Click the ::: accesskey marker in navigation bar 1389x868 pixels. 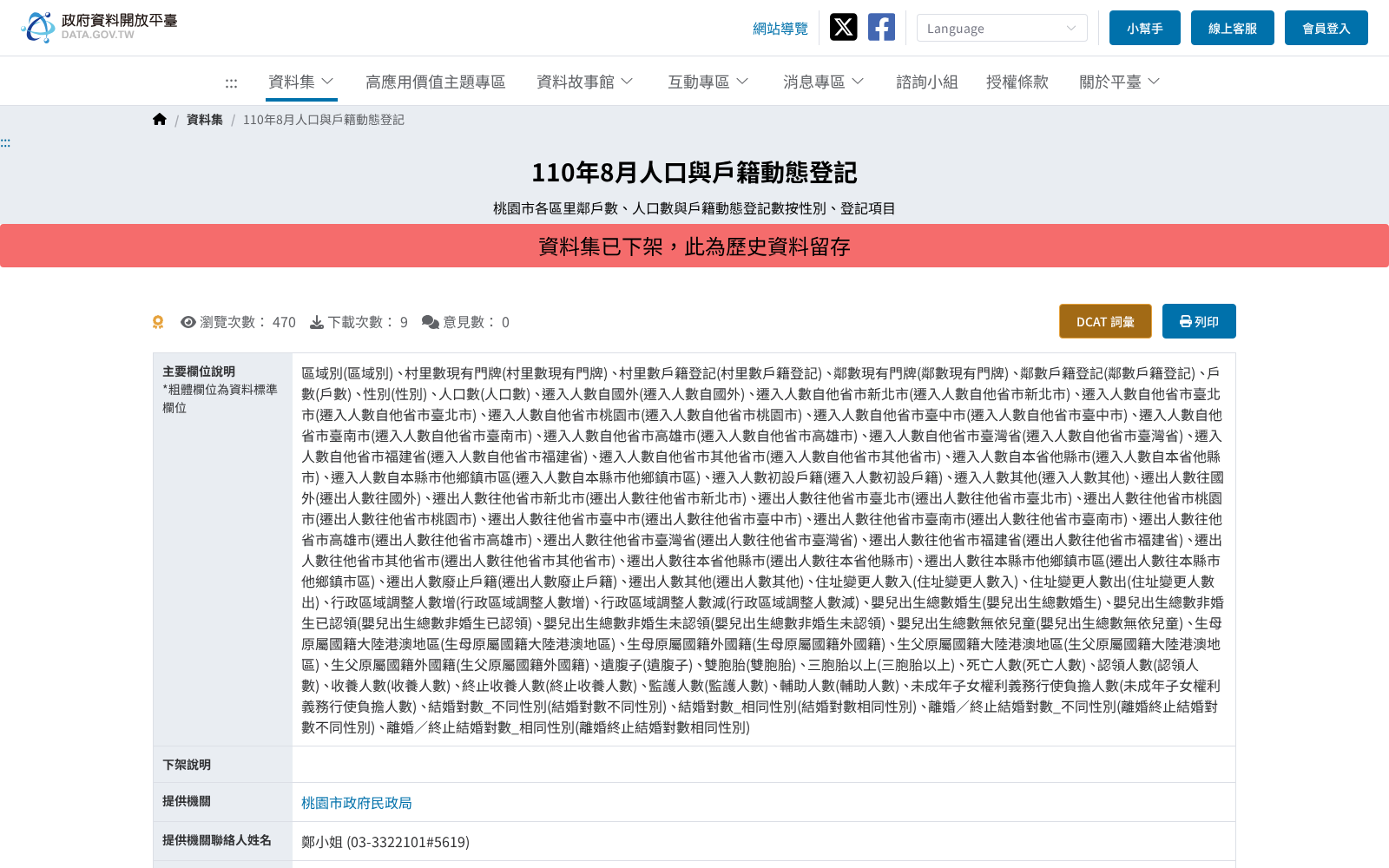click(231, 83)
